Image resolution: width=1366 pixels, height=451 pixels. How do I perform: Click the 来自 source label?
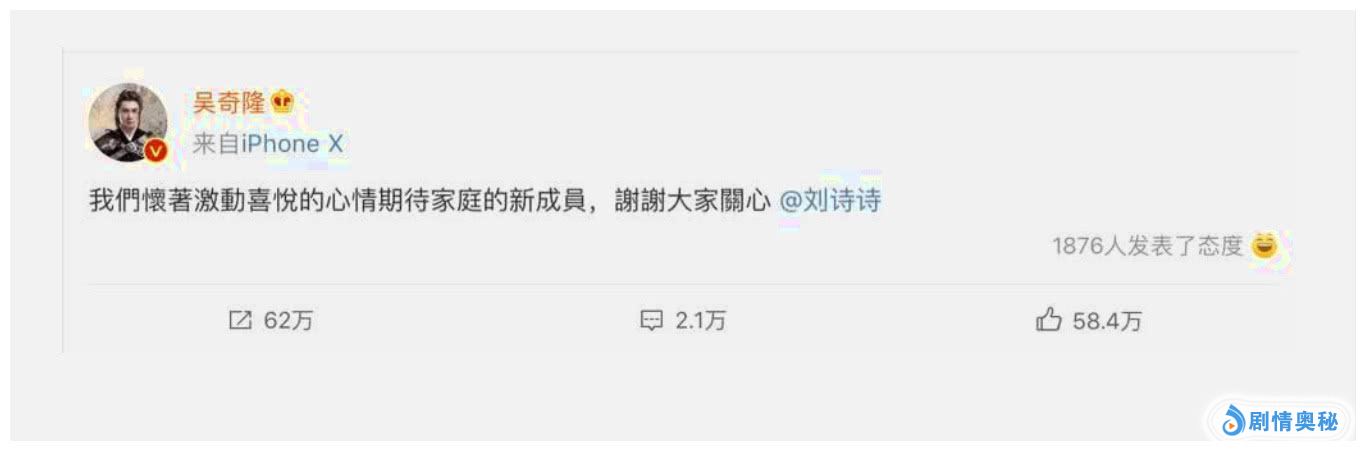[x=216, y=144]
